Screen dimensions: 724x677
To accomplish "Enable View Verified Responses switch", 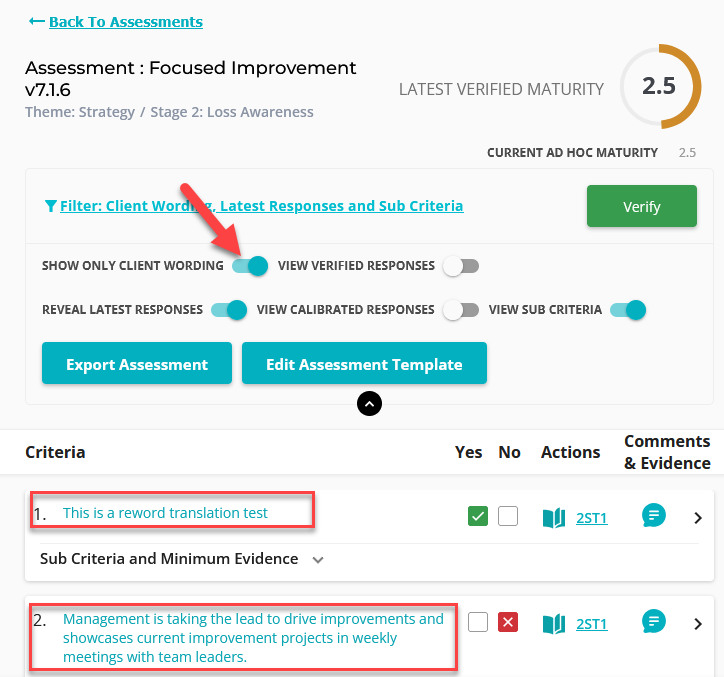I will pyautogui.click(x=461, y=266).
